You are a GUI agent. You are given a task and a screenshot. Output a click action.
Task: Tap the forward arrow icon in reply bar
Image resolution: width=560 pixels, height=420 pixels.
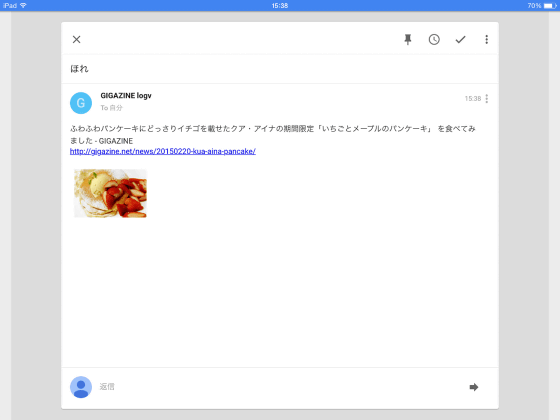pos(474,387)
